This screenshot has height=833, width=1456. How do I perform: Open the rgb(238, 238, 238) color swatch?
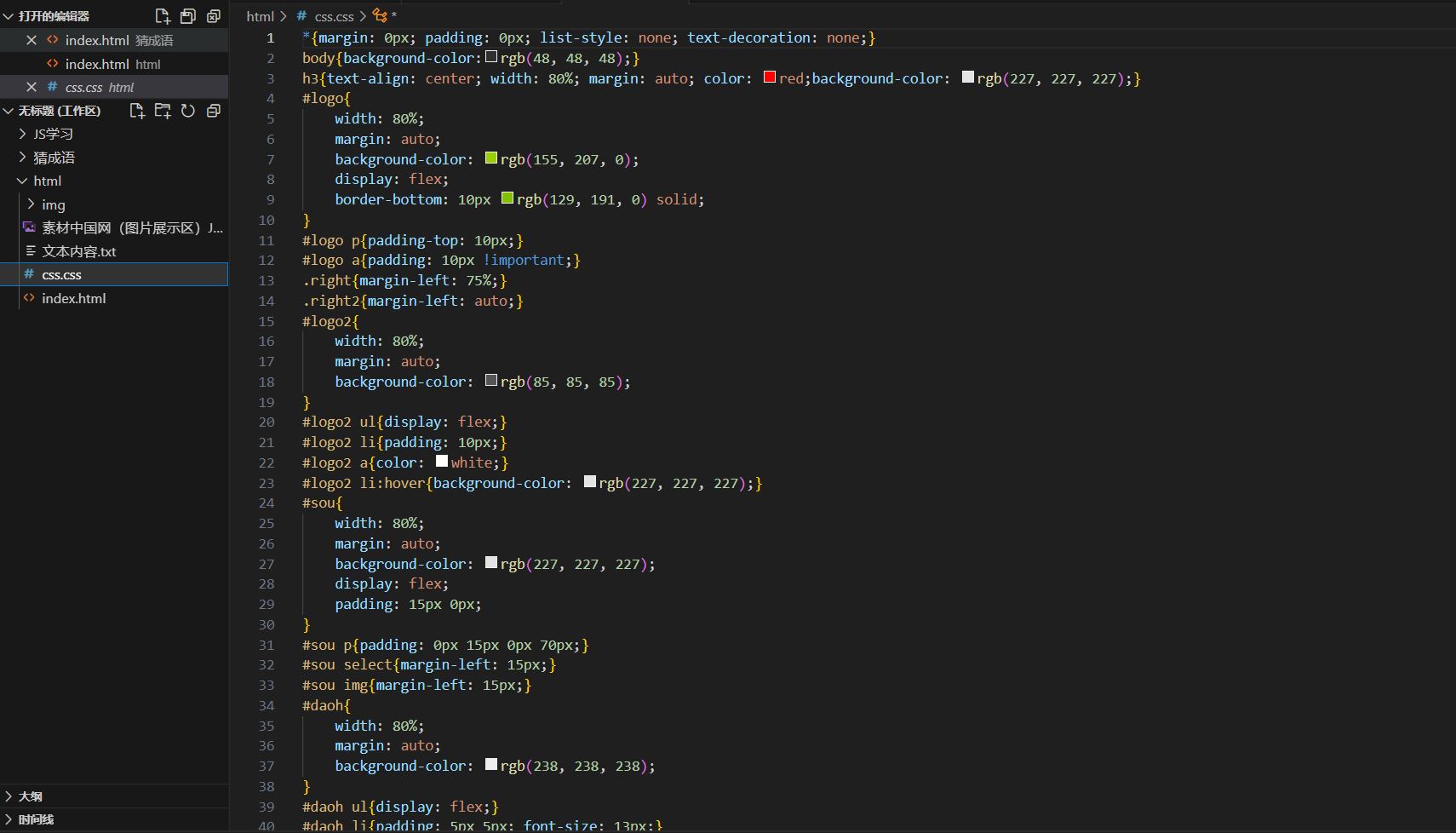tap(491, 765)
